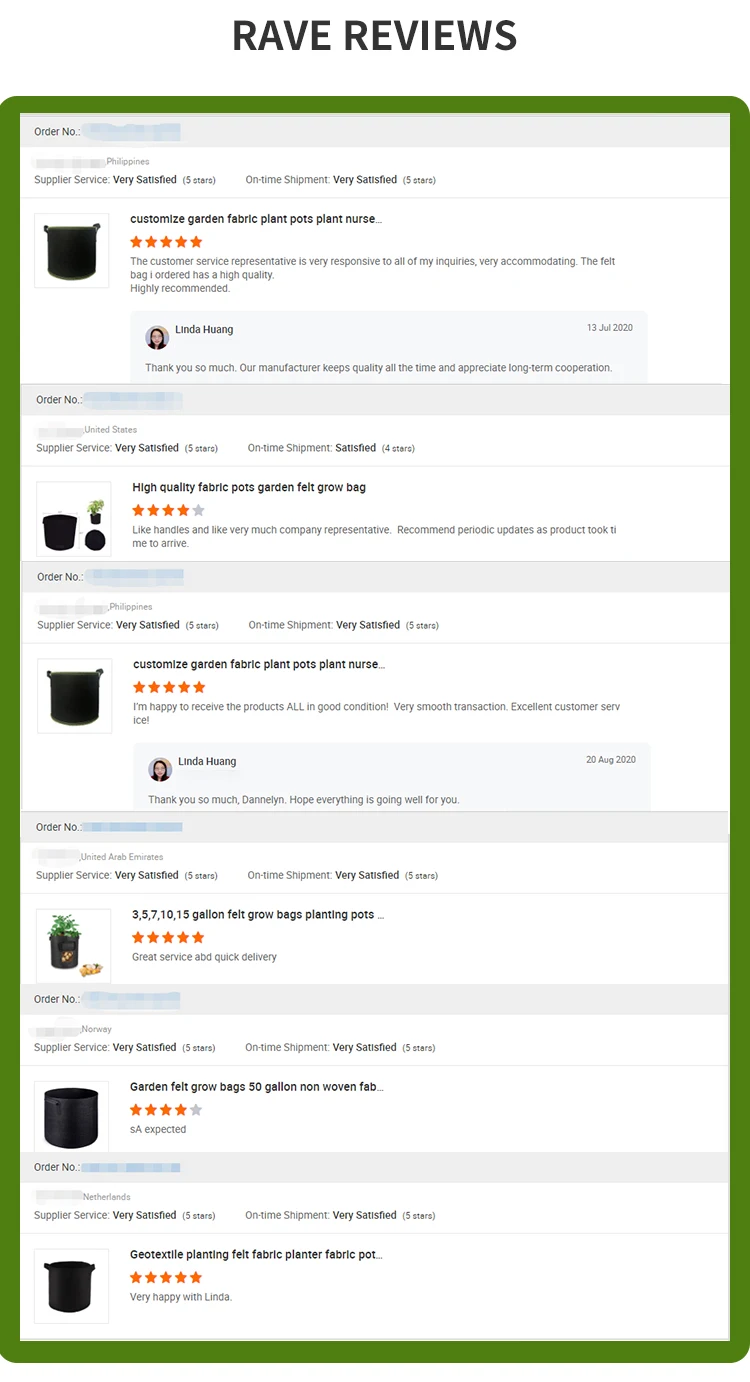Open 'Garden felt grow bags 50 gallon' product link

[x=256, y=1087]
